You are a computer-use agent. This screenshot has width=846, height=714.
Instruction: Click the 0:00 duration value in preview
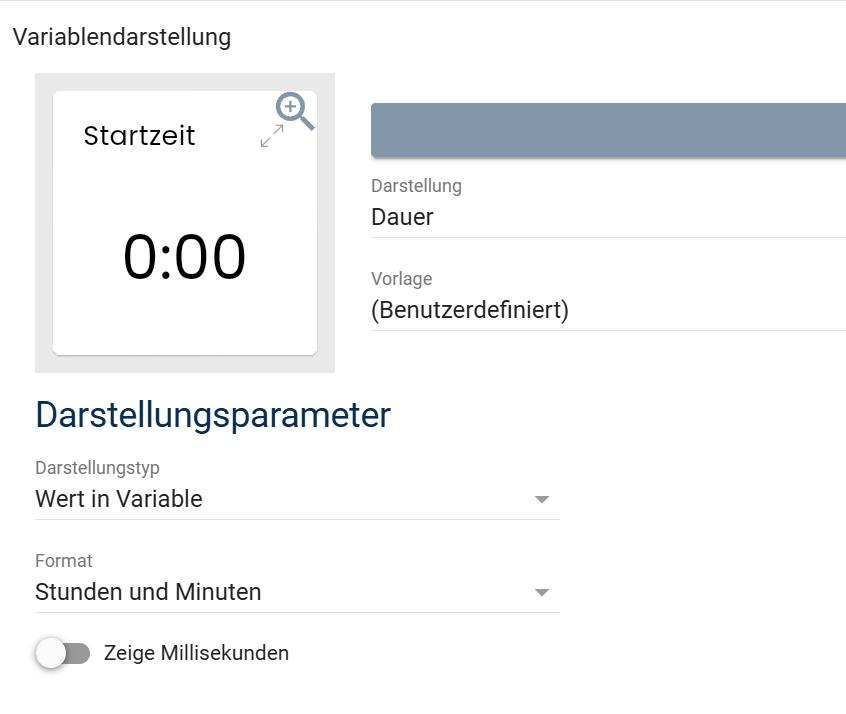[184, 257]
